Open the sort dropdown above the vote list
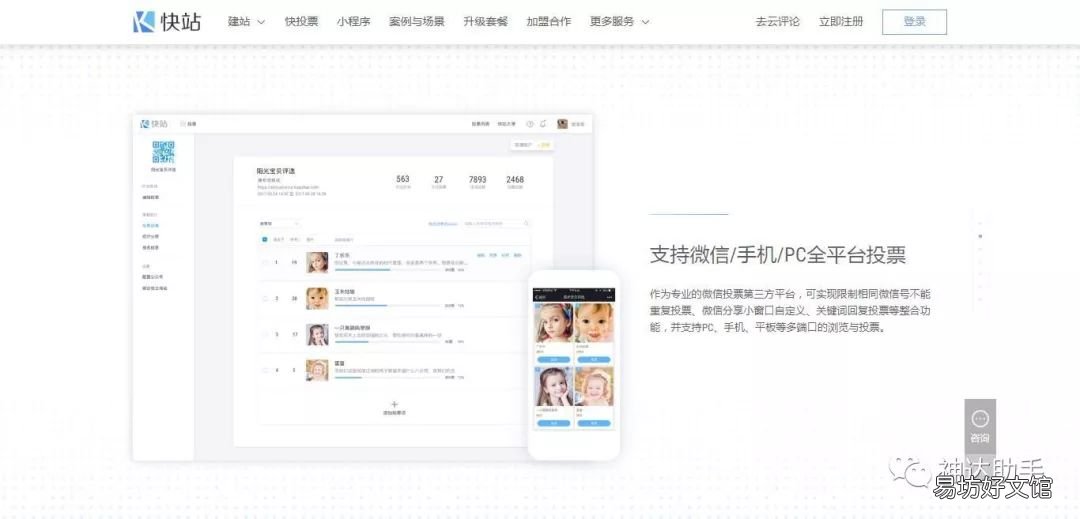The image size is (1080, 519). click(279, 224)
